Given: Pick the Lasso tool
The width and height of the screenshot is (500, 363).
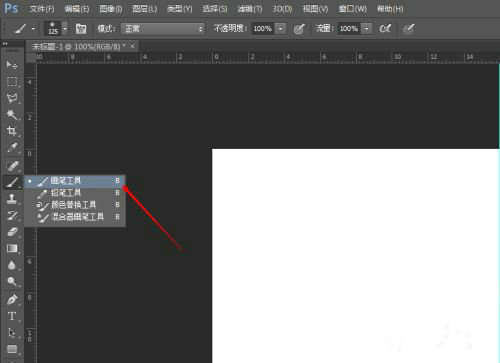Looking at the screenshot, I should click(12, 98).
